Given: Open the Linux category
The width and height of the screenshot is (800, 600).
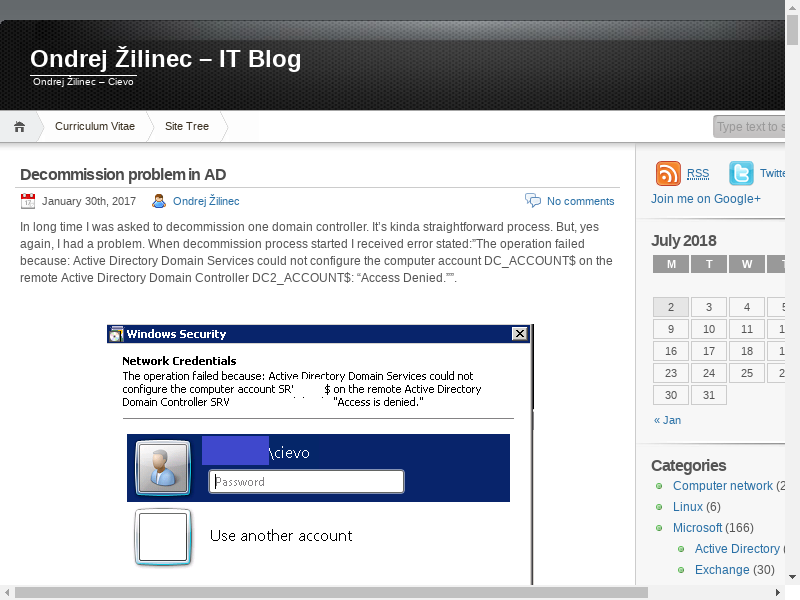Looking at the screenshot, I should pos(688,507).
